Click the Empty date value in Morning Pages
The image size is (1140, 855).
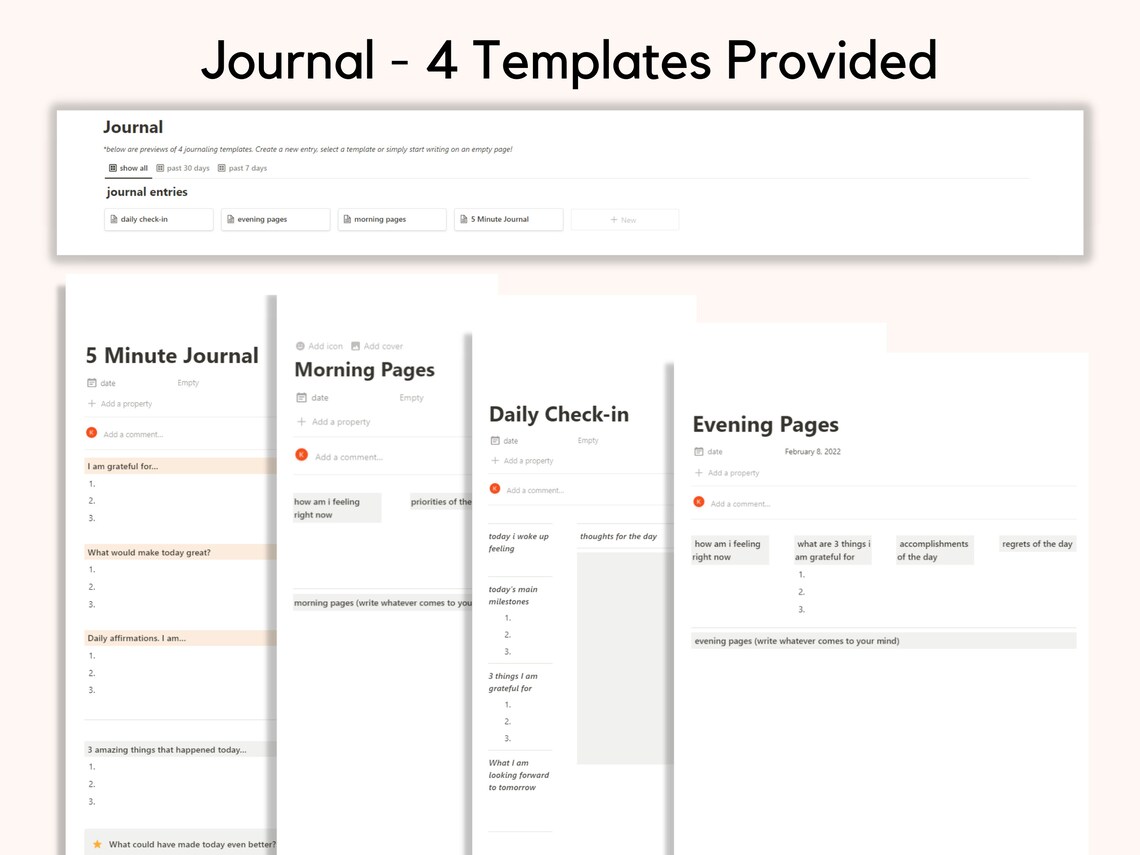(x=410, y=397)
